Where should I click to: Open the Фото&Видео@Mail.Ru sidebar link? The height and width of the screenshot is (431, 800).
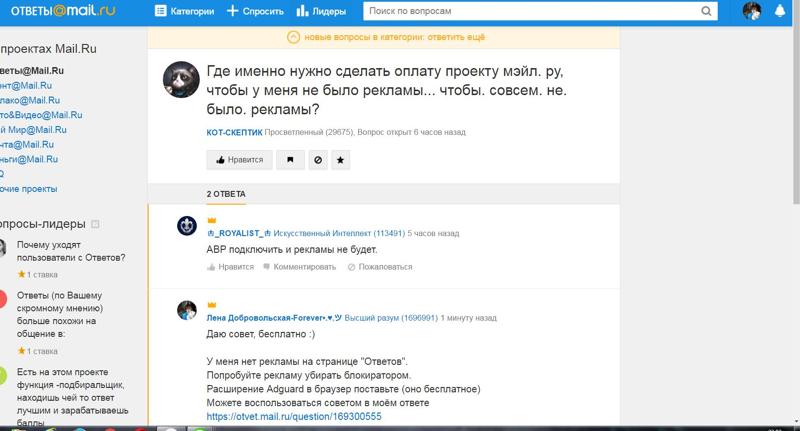pyautogui.click(x=41, y=115)
